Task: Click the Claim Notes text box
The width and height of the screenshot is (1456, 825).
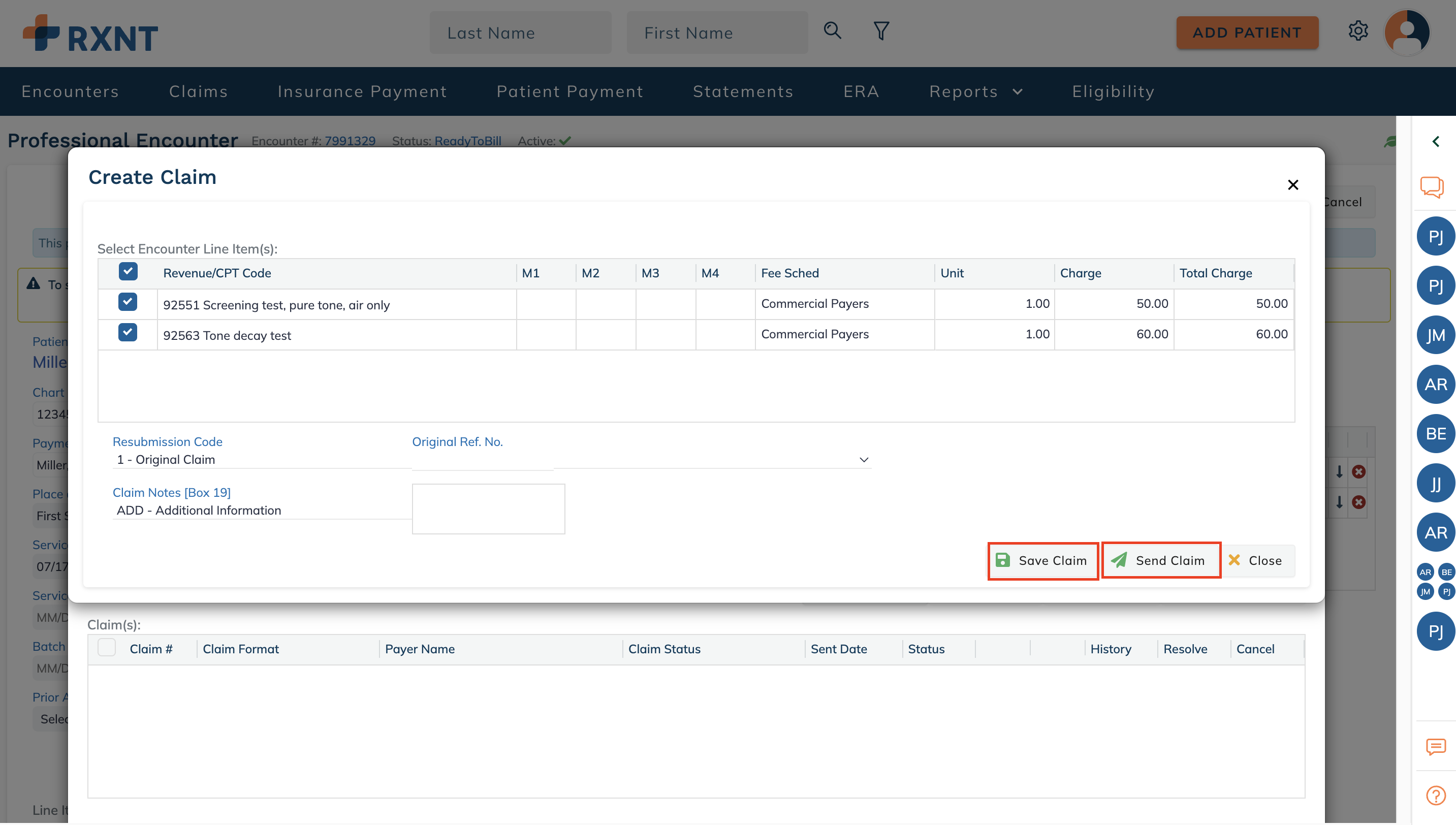Action: (x=488, y=509)
